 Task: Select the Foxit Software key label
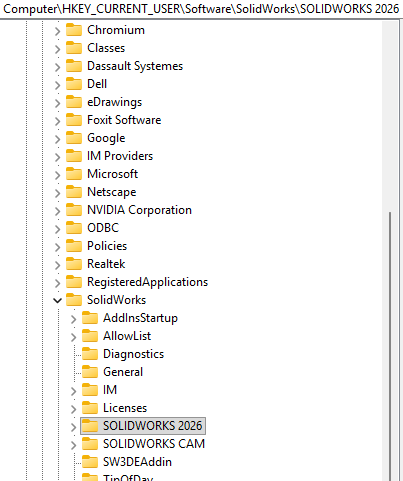pos(124,120)
